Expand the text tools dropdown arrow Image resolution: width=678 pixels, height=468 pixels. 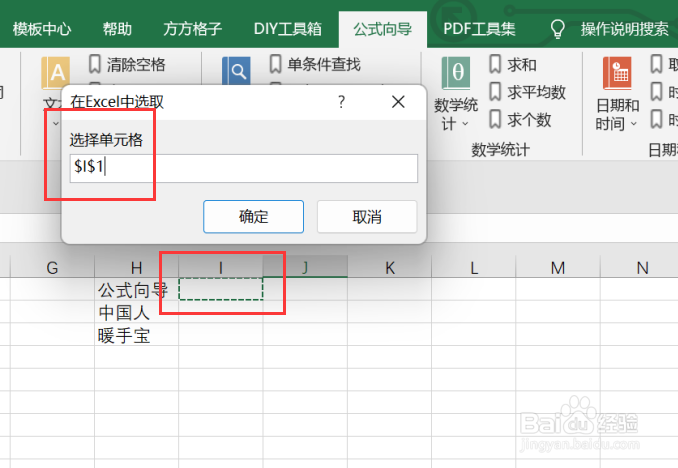coord(55,124)
